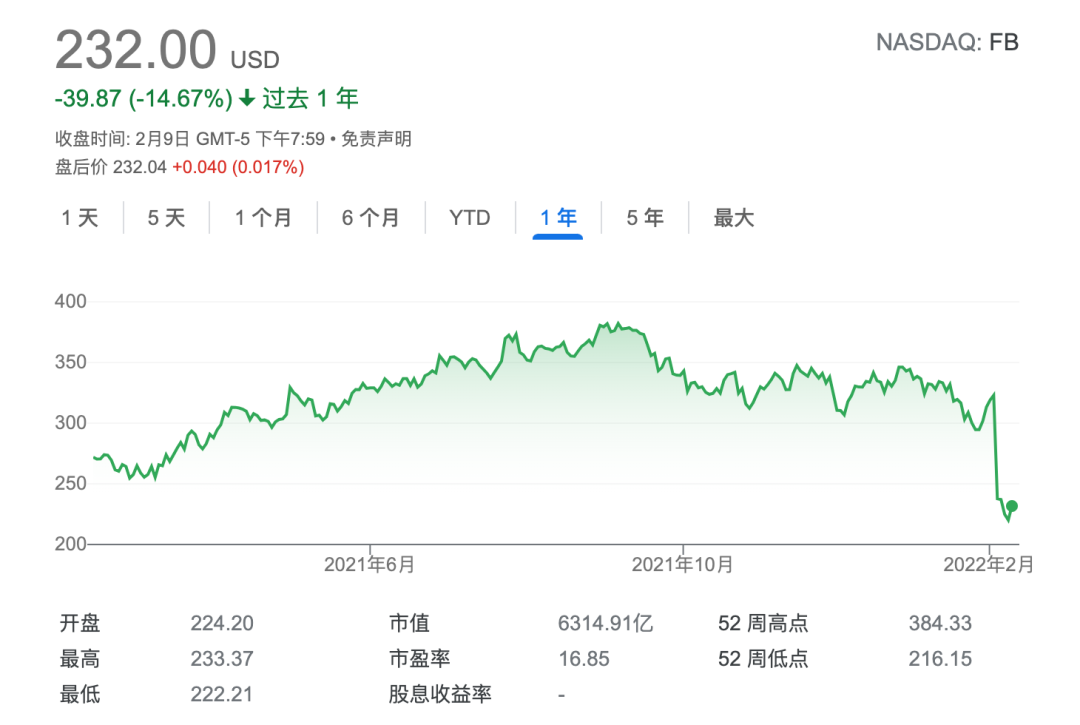Open the 免责声明 link
This screenshot has height=725, width=1080.
pos(377,139)
